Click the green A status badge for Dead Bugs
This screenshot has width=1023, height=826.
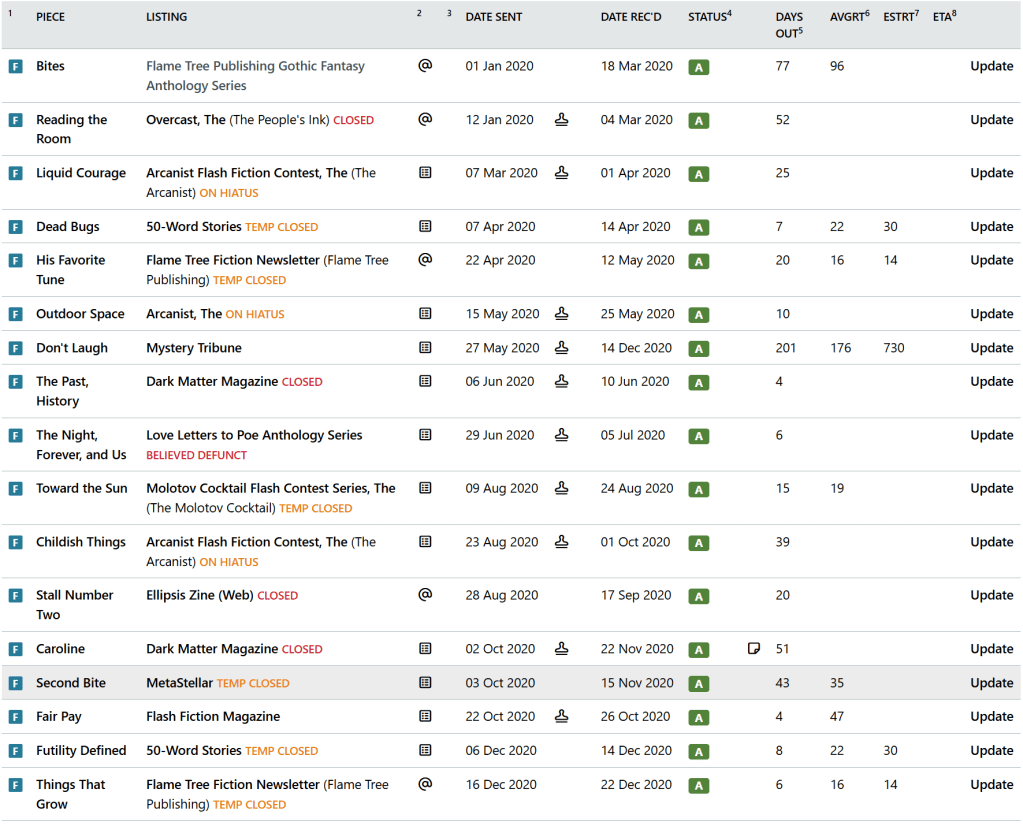(x=698, y=227)
